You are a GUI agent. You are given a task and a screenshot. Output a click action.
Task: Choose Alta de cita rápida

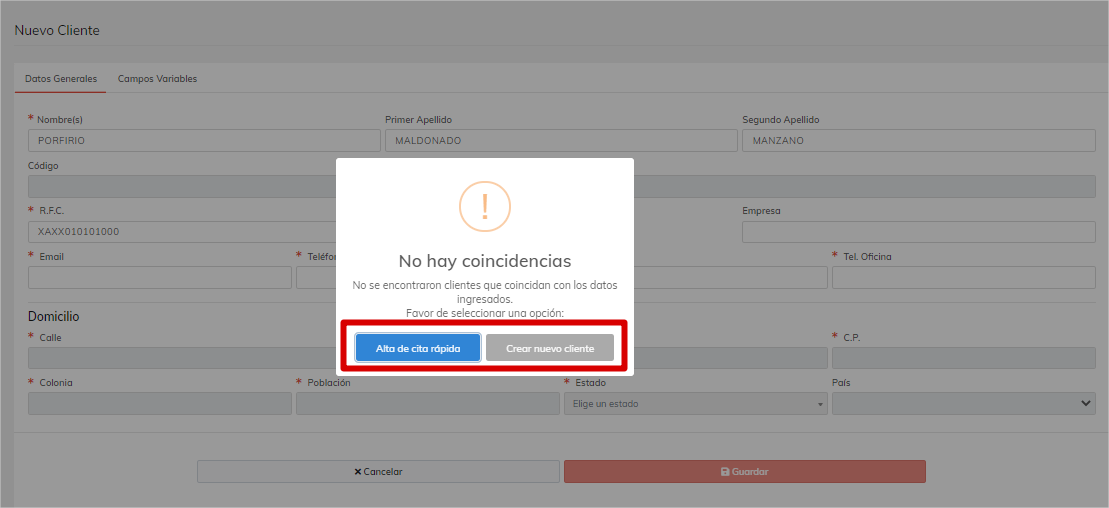[x=418, y=348]
